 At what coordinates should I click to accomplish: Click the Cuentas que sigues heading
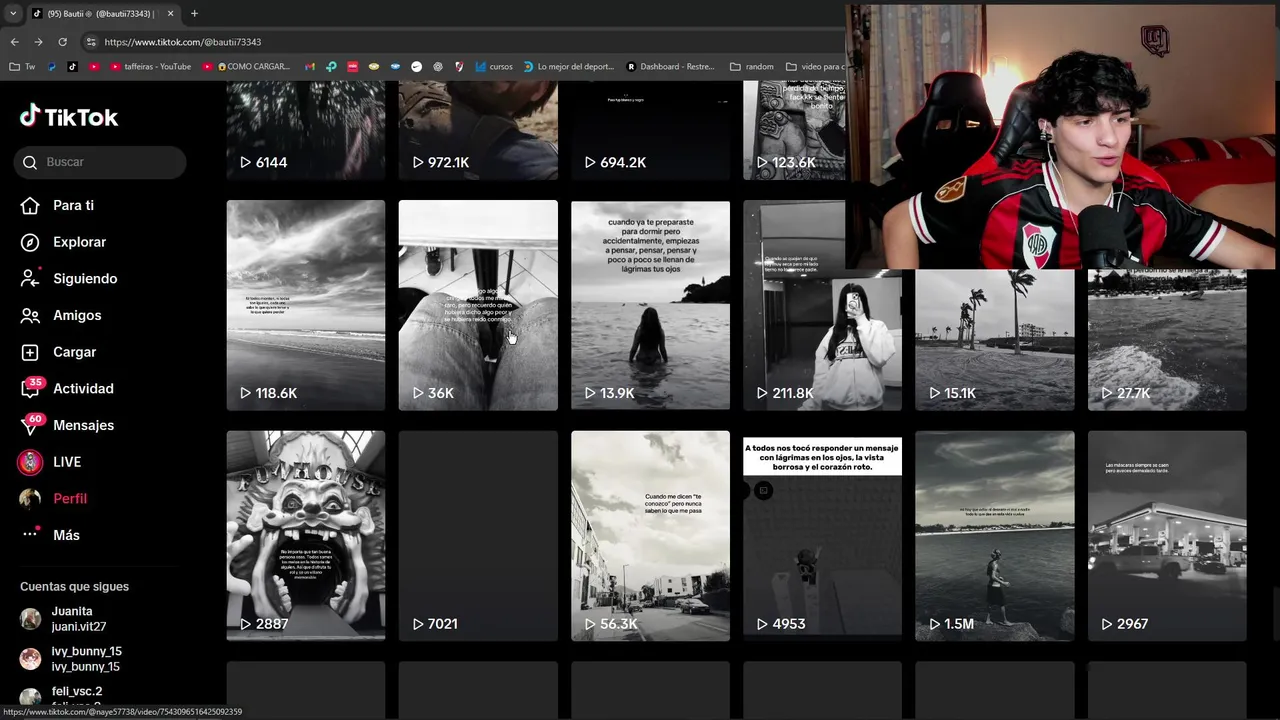pyautogui.click(x=74, y=586)
